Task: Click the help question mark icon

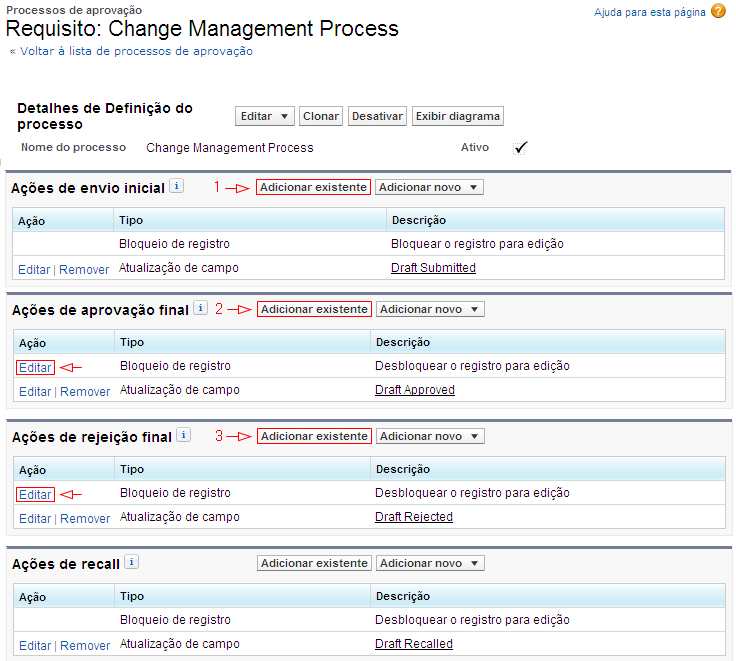Action: (718, 12)
